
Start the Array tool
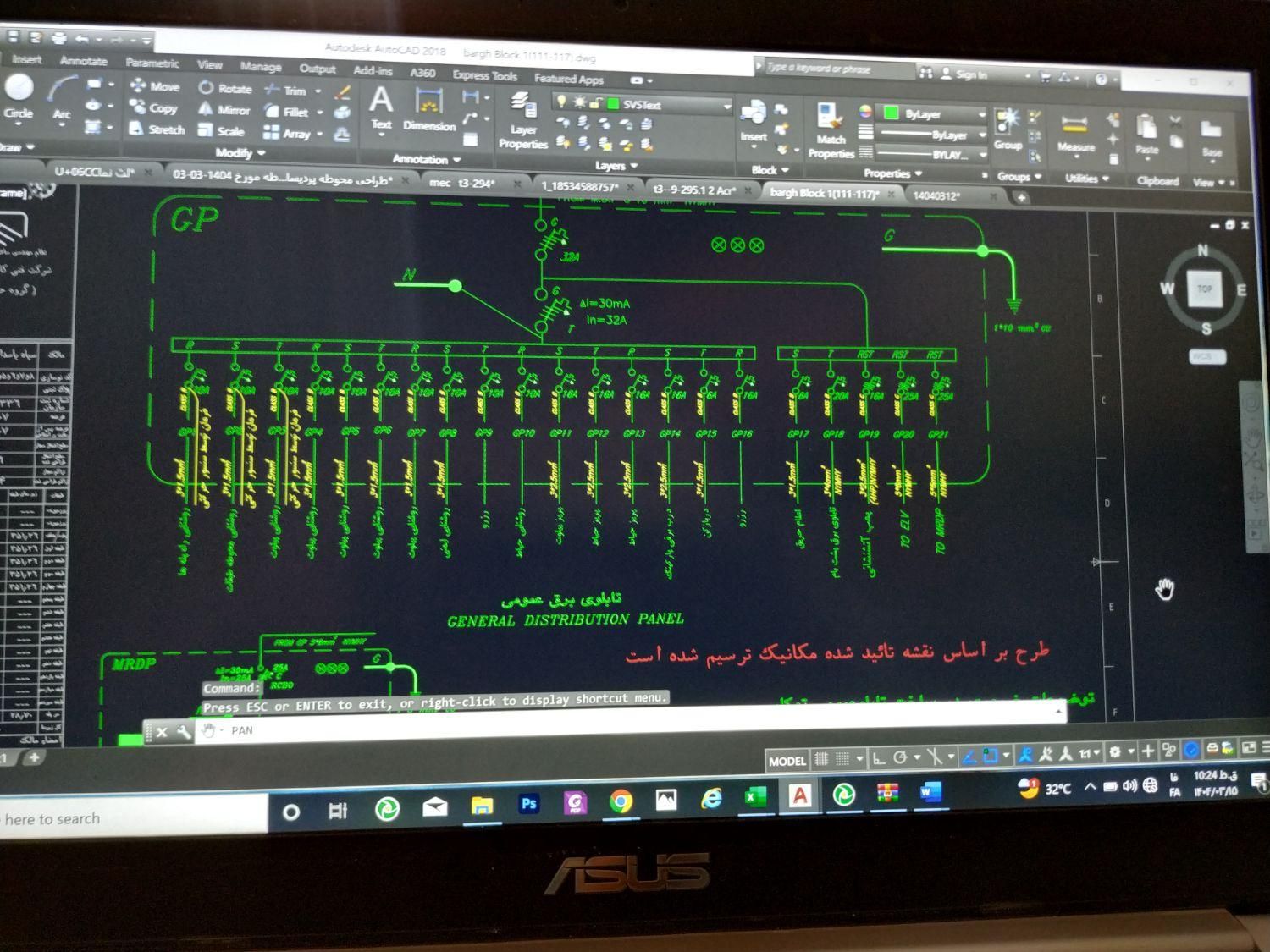pyautogui.click(x=287, y=133)
